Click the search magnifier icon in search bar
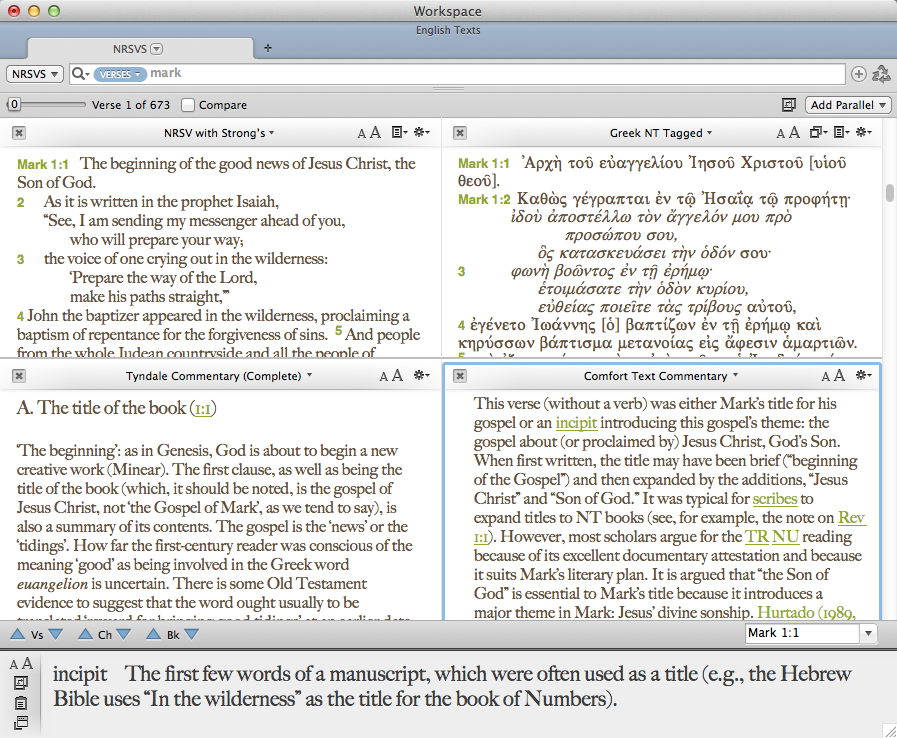The height and width of the screenshot is (738, 897). [80, 74]
